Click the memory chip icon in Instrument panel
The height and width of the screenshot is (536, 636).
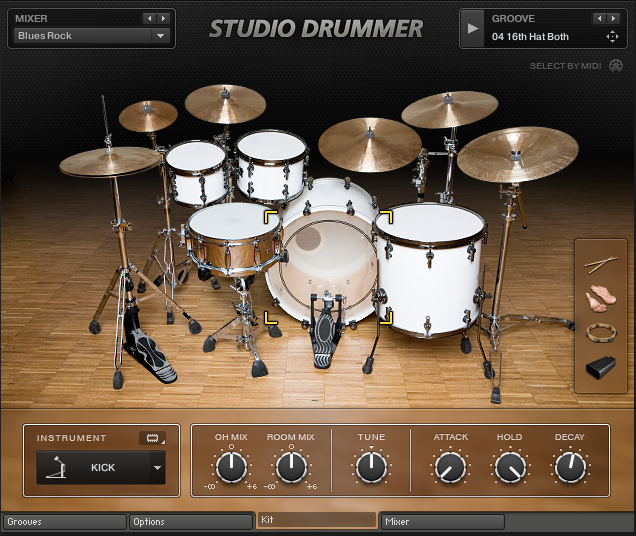pyautogui.click(x=152, y=438)
